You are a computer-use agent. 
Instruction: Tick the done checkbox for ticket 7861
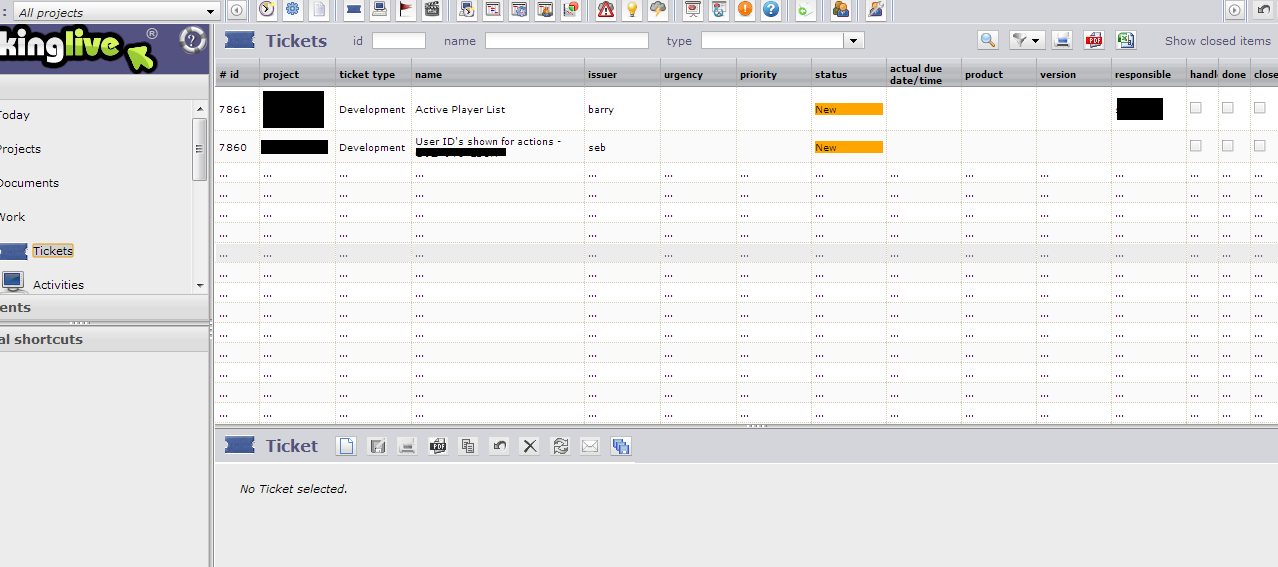pos(1227,108)
